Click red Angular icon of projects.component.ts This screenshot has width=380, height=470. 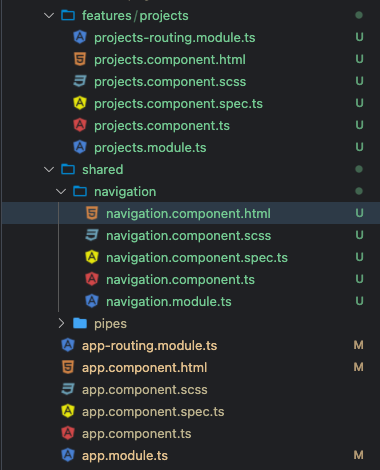coord(80,125)
